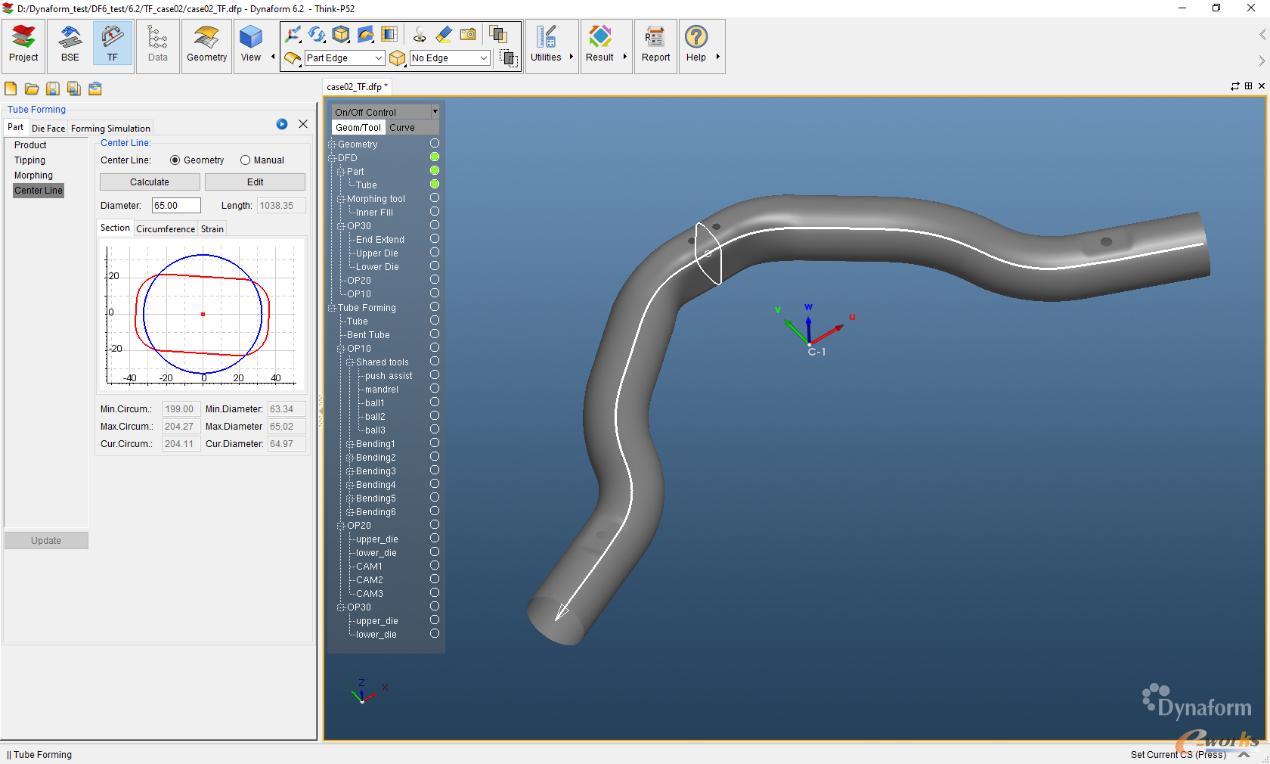The width and height of the screenshot is (1270, 764).
Task: Switch to the Forming Simulation tab
Action: point(111,128)
